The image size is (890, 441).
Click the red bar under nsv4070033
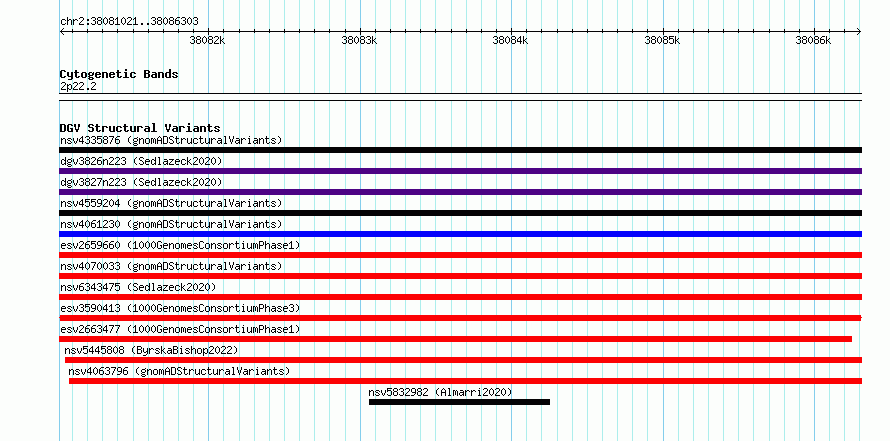point(460,276)
